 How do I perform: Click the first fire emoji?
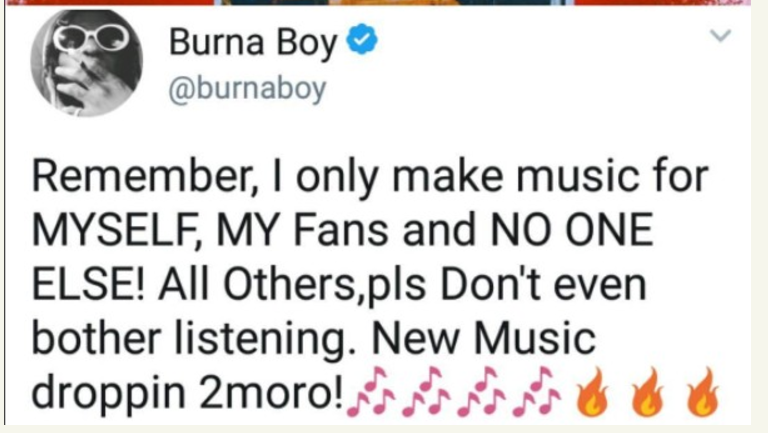593,392
